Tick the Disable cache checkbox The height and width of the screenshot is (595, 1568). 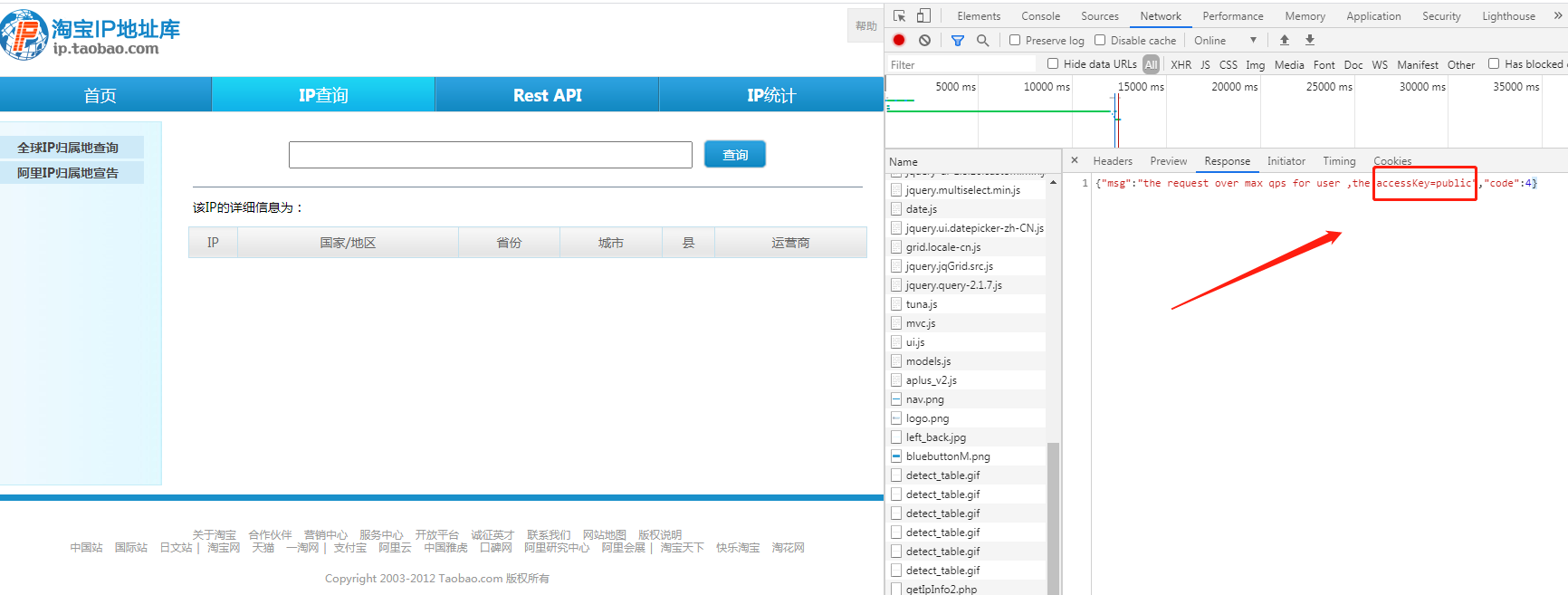pyautogui.click(x=1100, y=40)
